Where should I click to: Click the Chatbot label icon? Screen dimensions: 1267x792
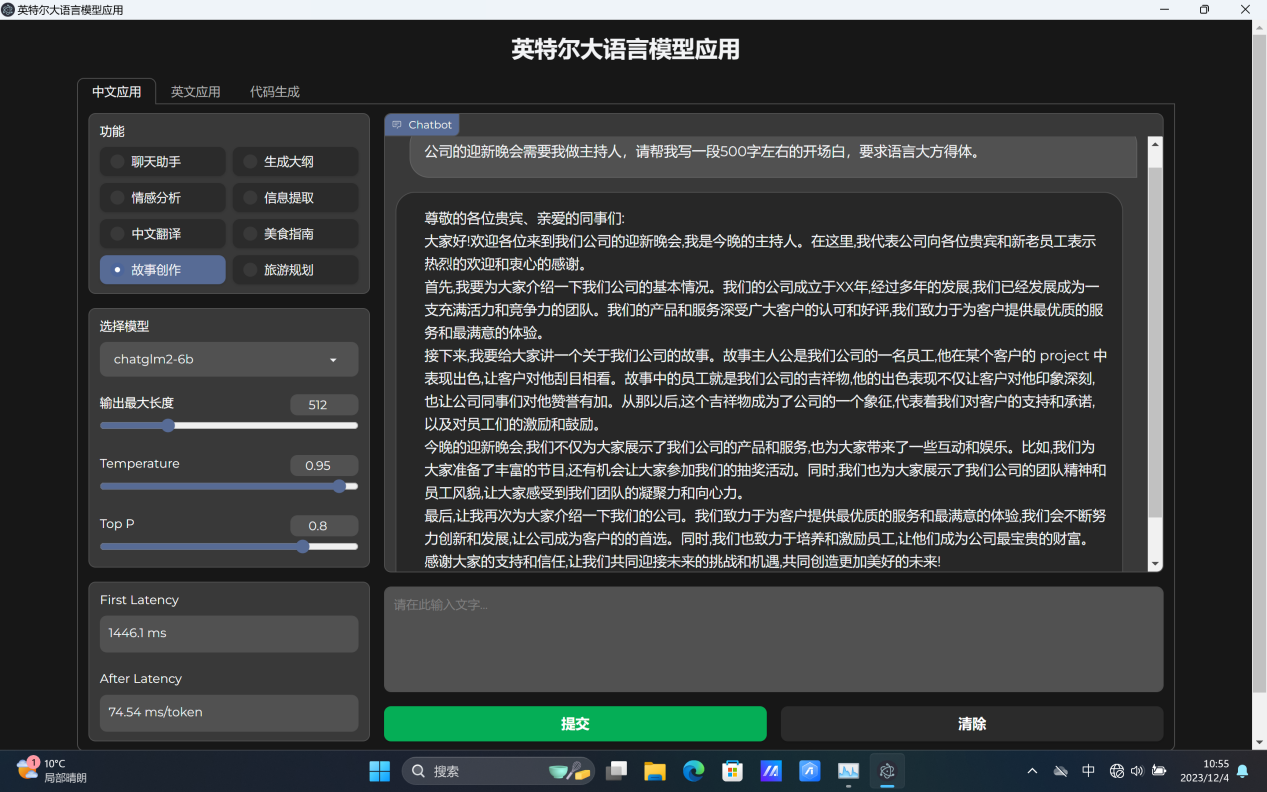pyautogui.click(x=397, y=125)
